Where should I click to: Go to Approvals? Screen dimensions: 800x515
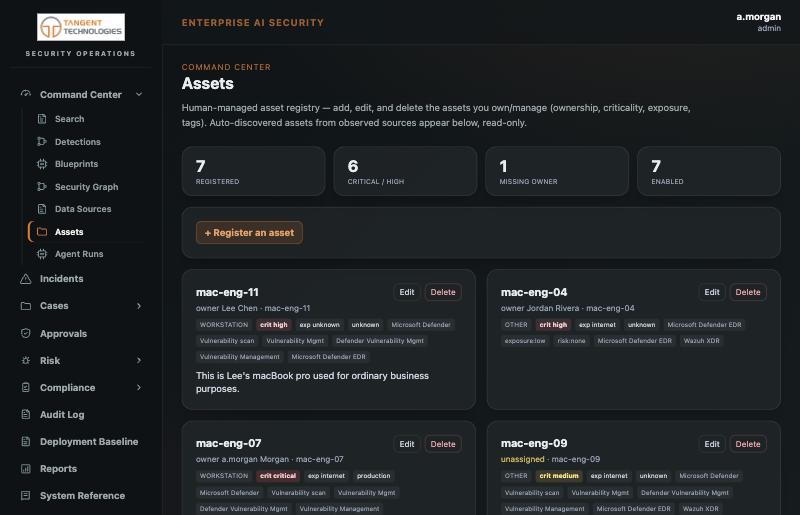tap(63, 334)
